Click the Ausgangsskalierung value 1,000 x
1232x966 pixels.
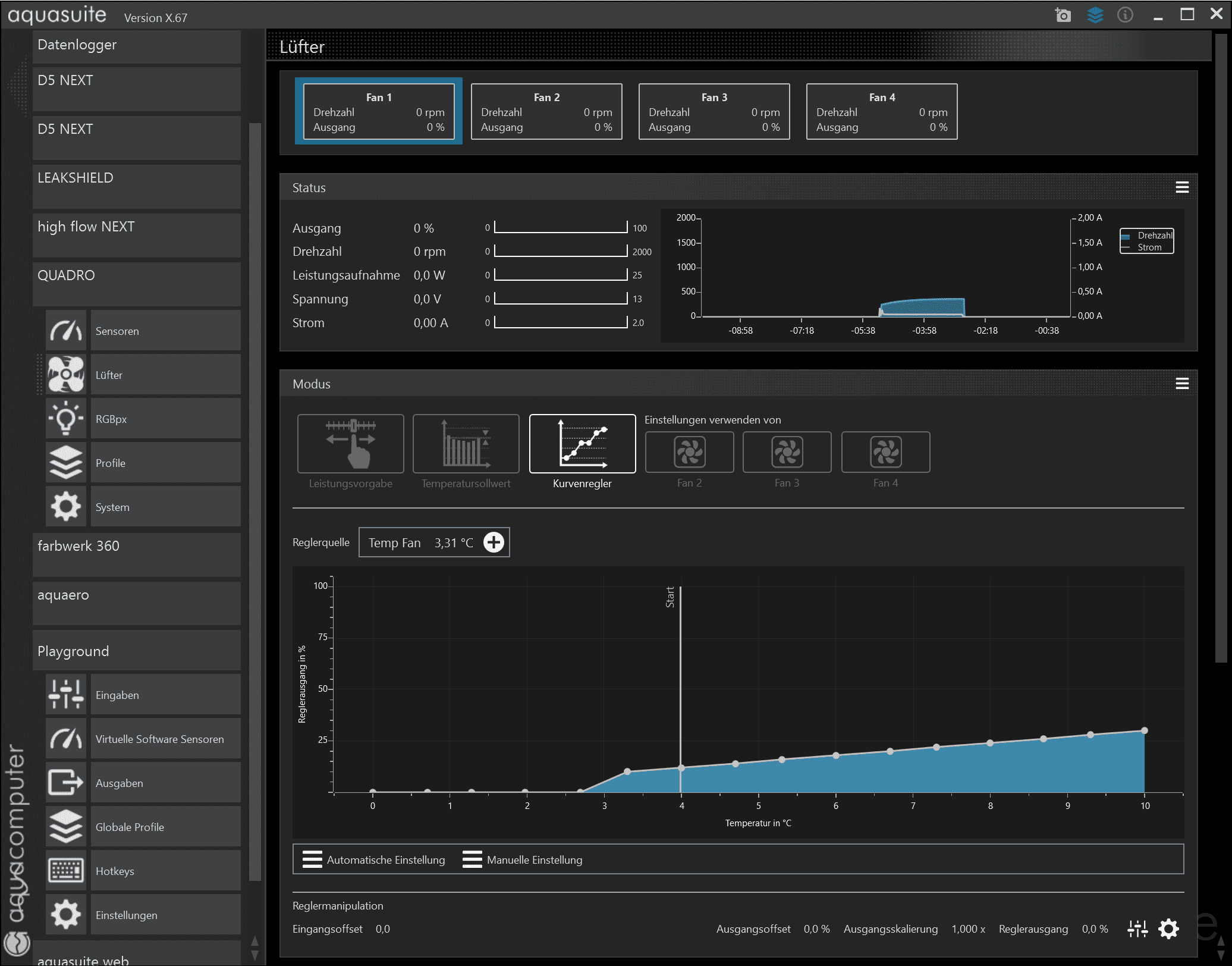coord(968,929)
